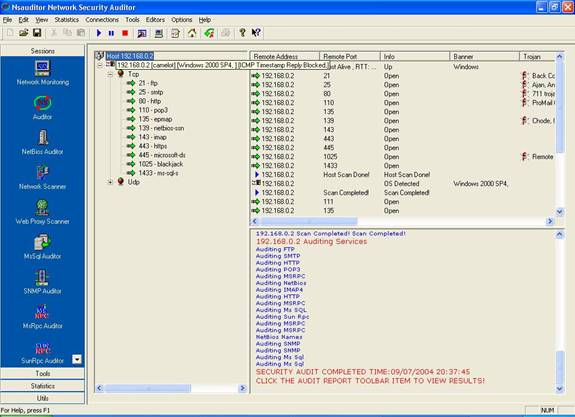Image resolution: width=575 pixels, height=417 pixels.
Task: Click the SECURITY AUDIT COMPLETED log line
Action: pyautogui.click(x=363, y=372)
